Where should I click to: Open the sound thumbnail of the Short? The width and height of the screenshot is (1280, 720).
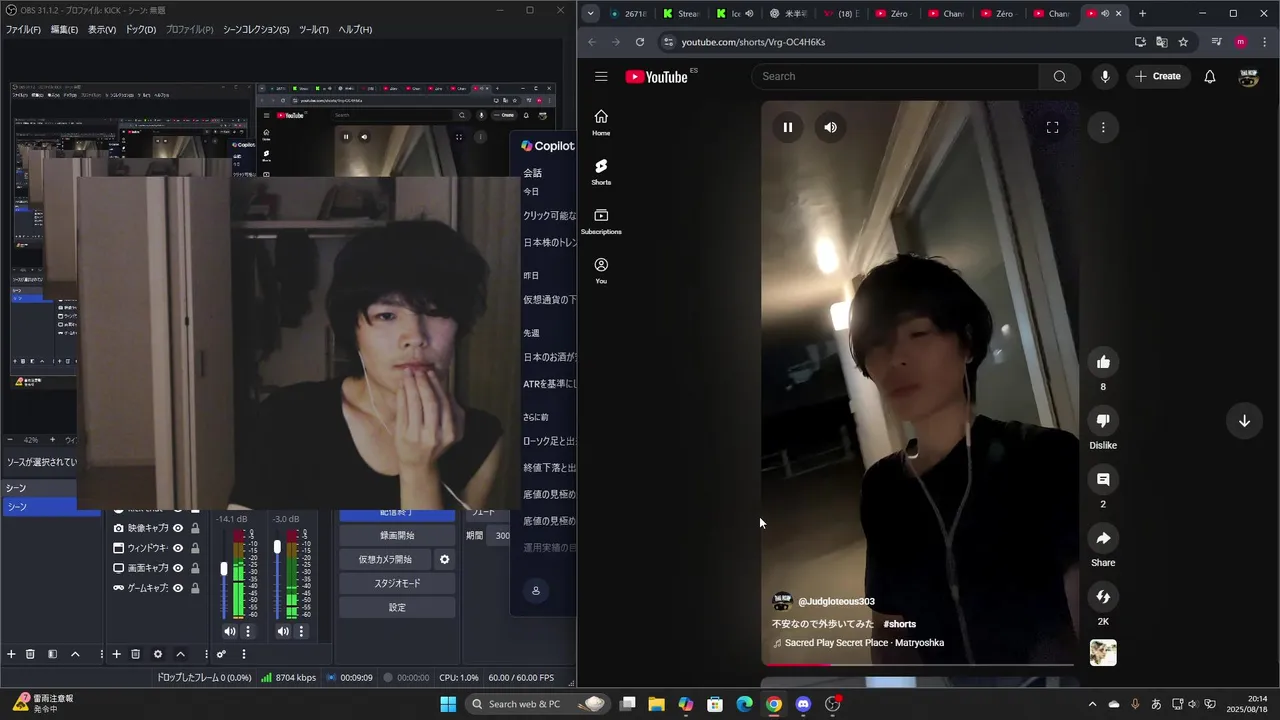coord(1103,653)
